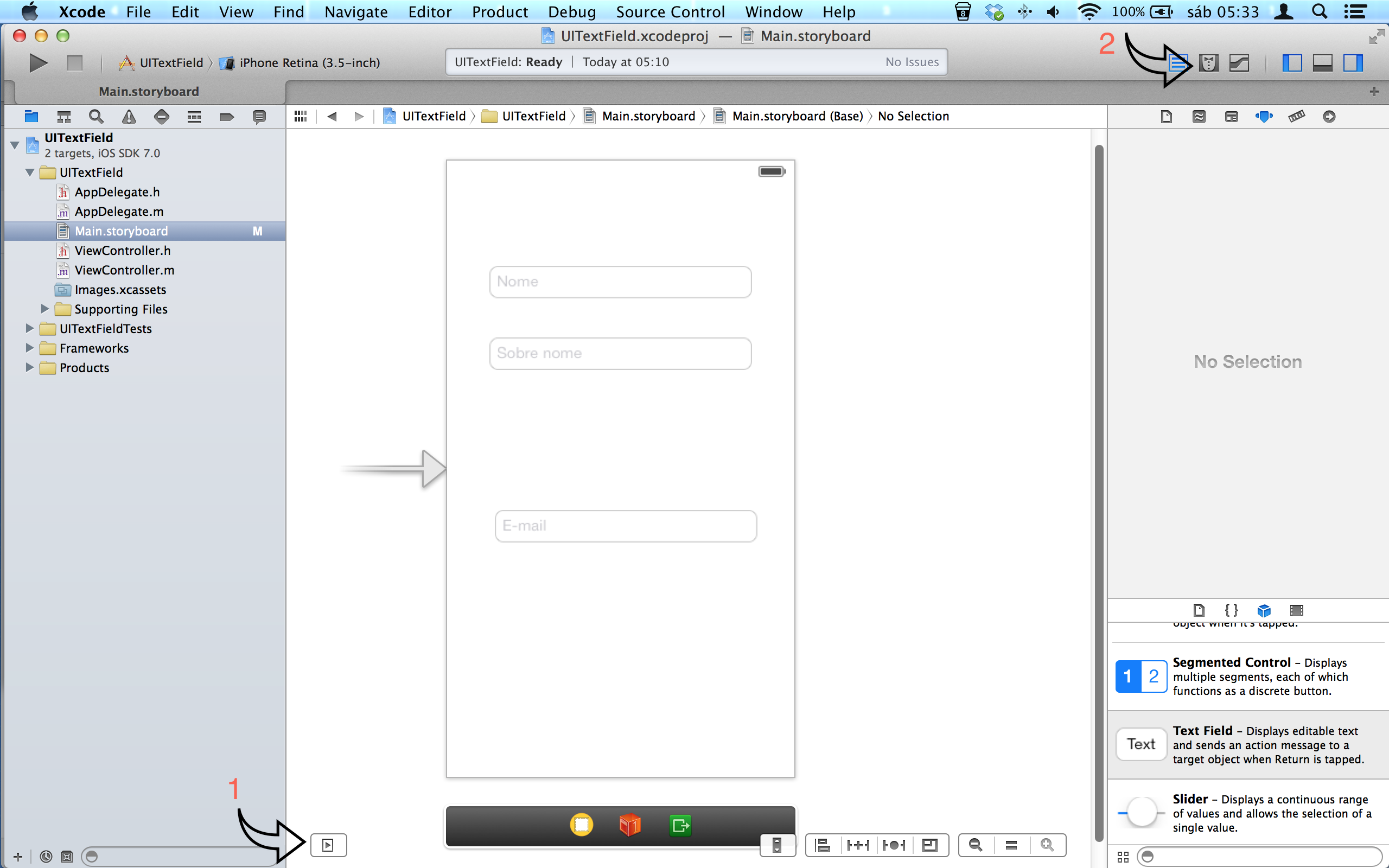Open the Media library
Image resolution: width=1389 pixels, height=868 pixels.
1297,610
